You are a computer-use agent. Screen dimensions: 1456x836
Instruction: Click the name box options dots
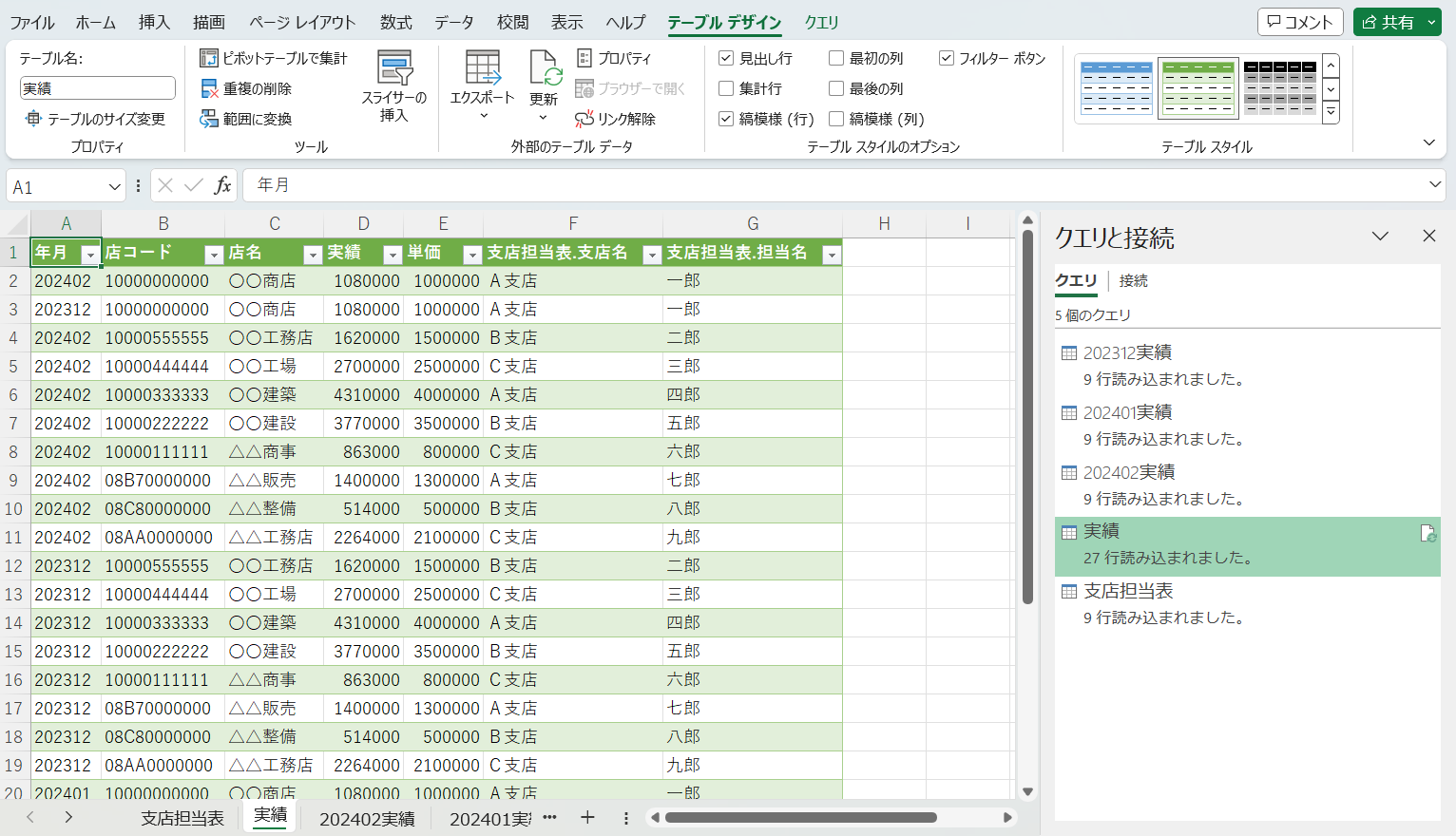pyautogui.click(x=139, y=185)
